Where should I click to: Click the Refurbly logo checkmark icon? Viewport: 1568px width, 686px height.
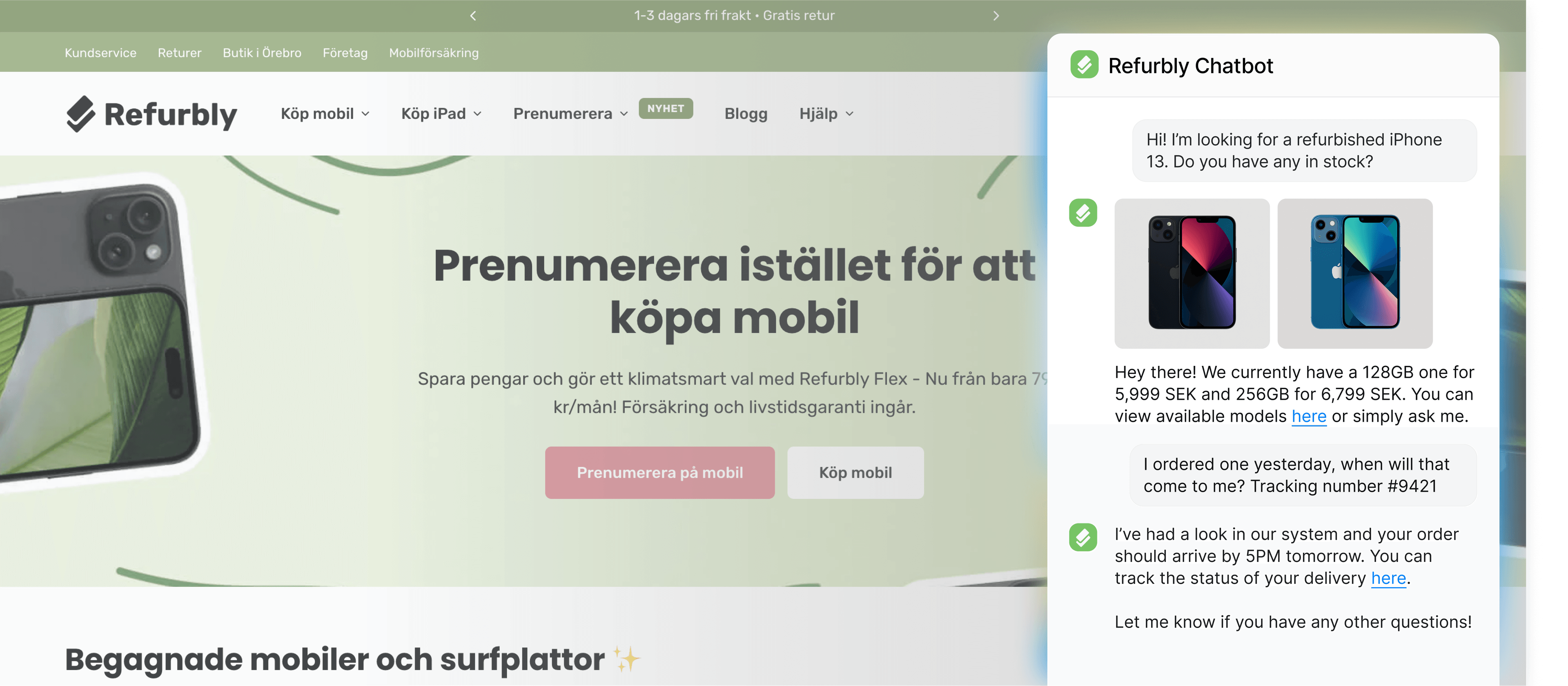(80, 114)
